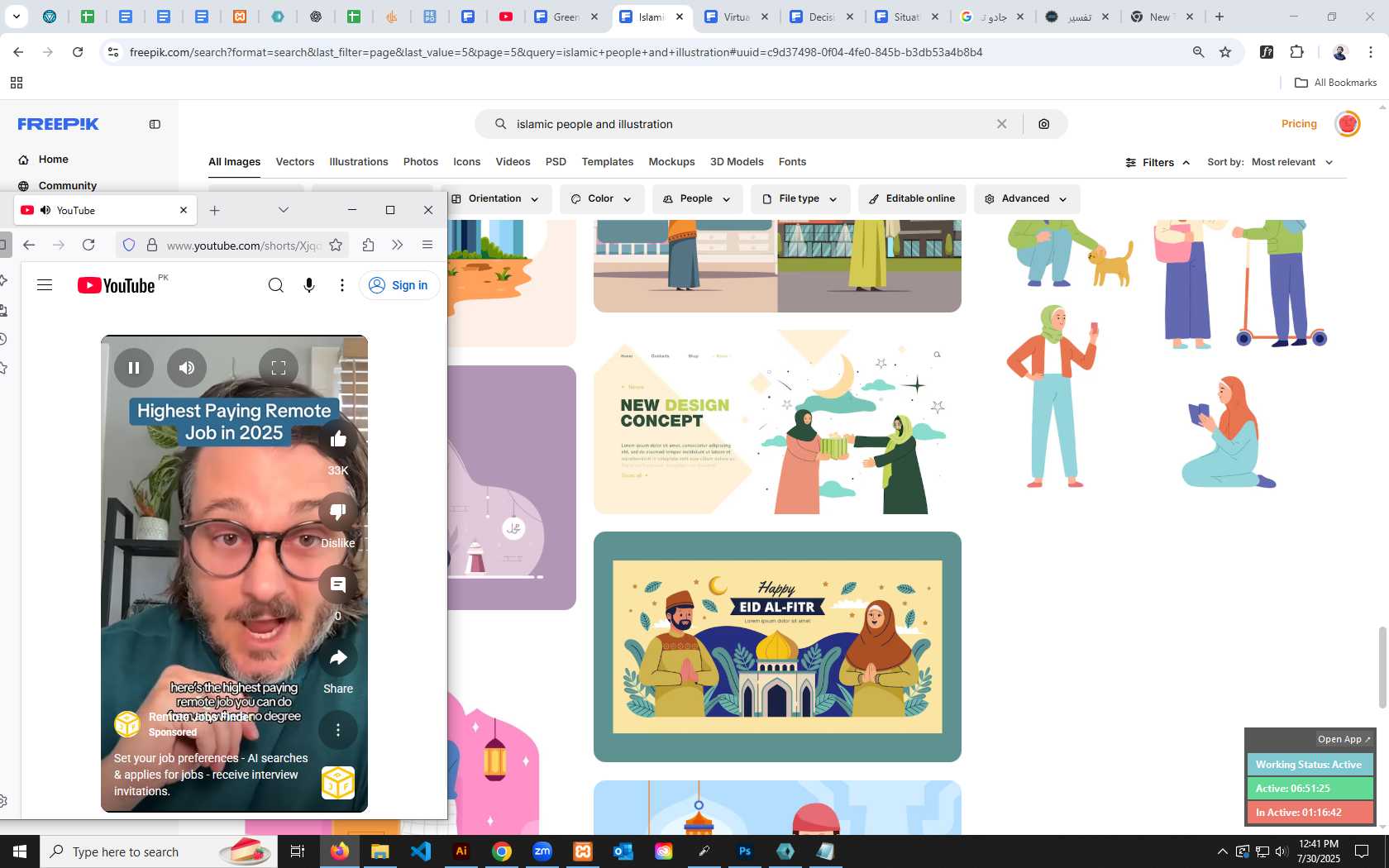Switch to the 3D Models tab

tap(737, 162)
